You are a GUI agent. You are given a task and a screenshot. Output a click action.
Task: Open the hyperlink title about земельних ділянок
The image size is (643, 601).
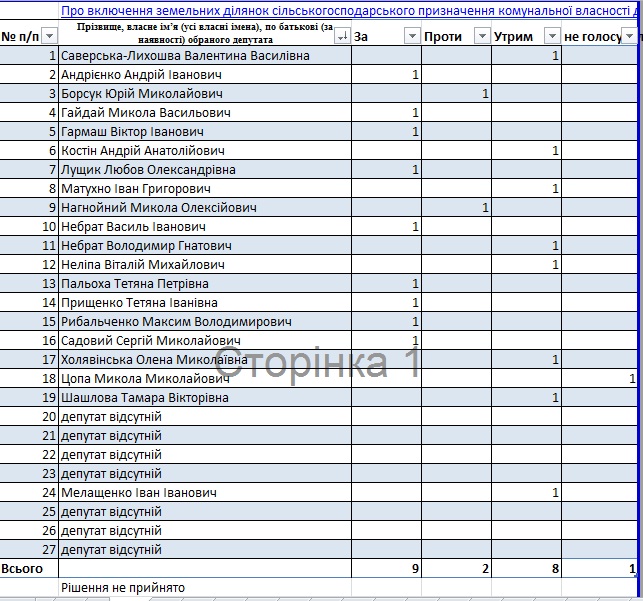coord(349,10)
